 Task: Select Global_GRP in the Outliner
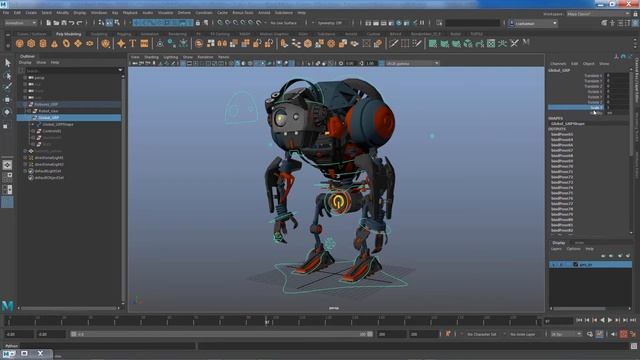point(69,118)
